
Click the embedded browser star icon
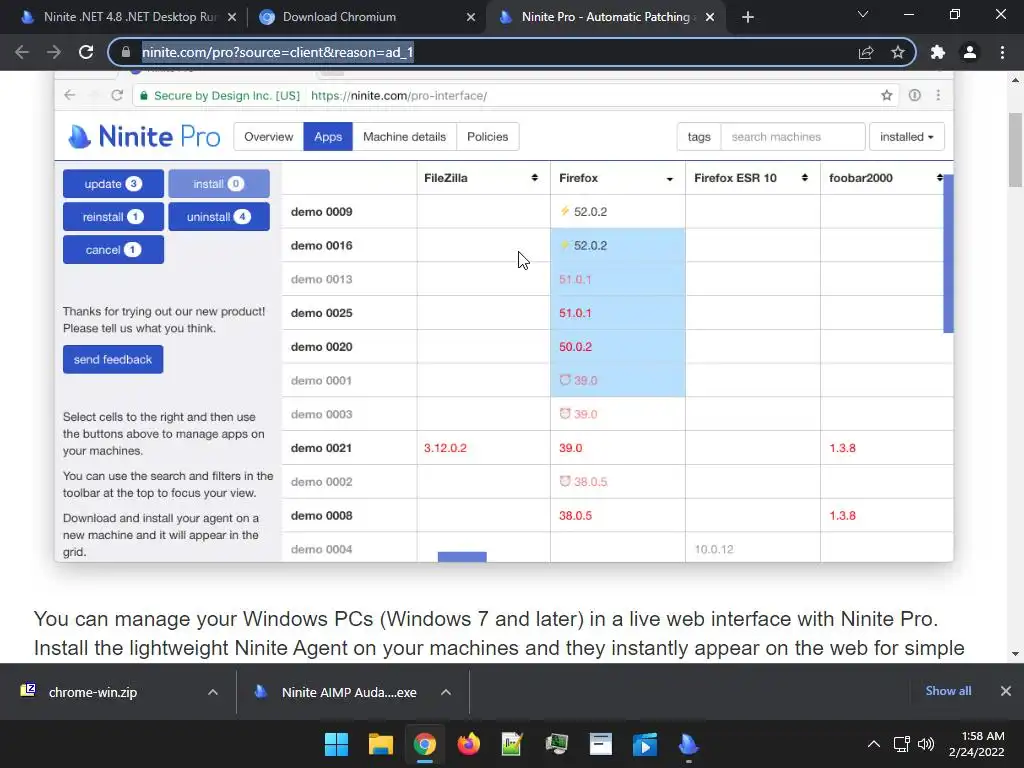point(886,95)
